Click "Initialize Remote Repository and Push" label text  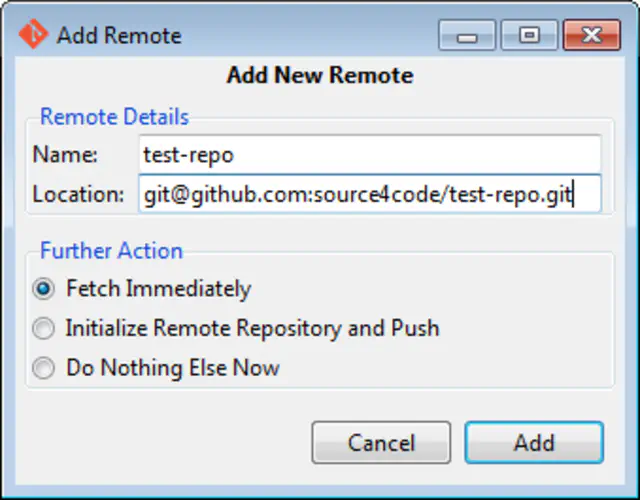(x=252, y=328)
